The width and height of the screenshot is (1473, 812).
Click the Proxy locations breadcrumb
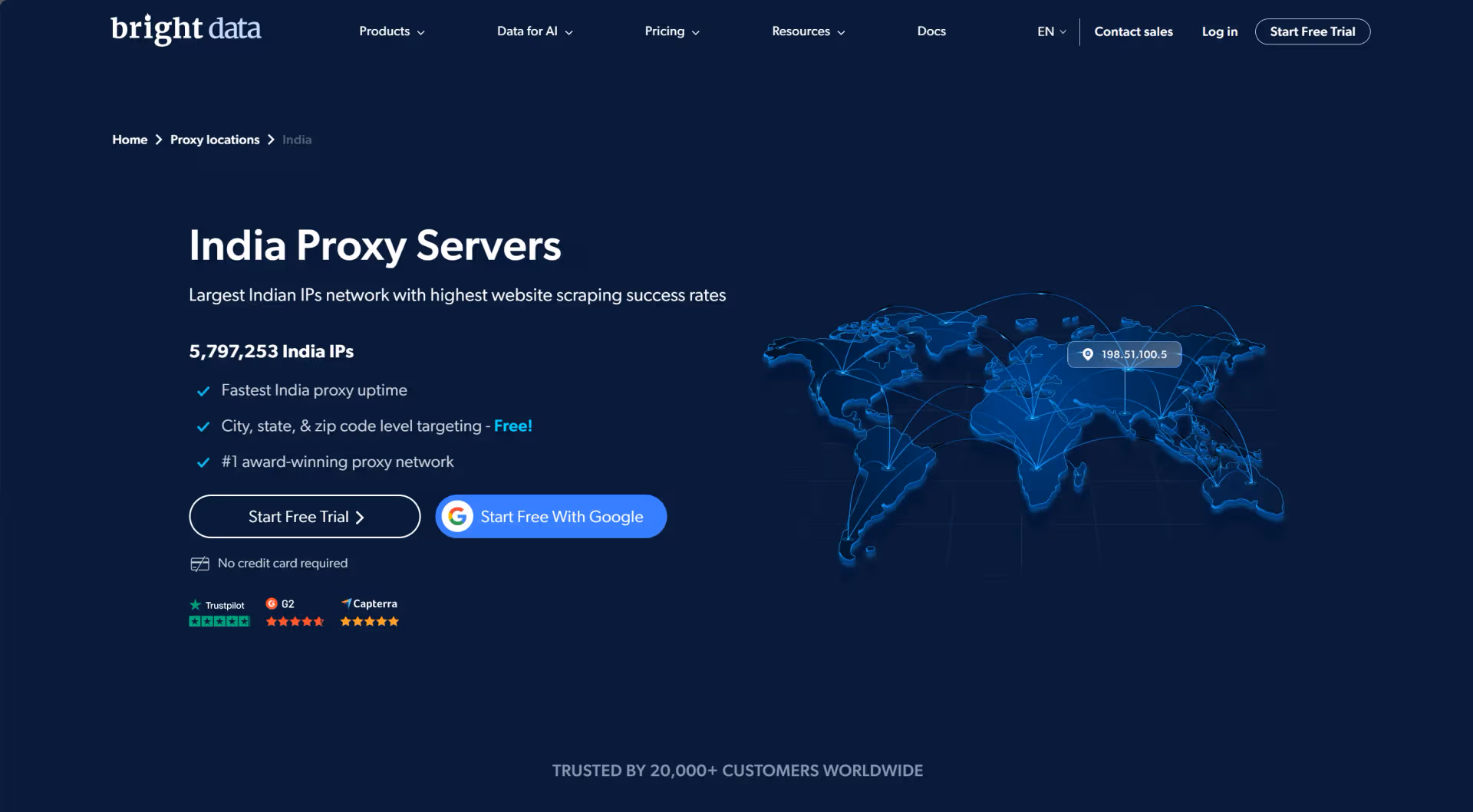tap(215, 140)
